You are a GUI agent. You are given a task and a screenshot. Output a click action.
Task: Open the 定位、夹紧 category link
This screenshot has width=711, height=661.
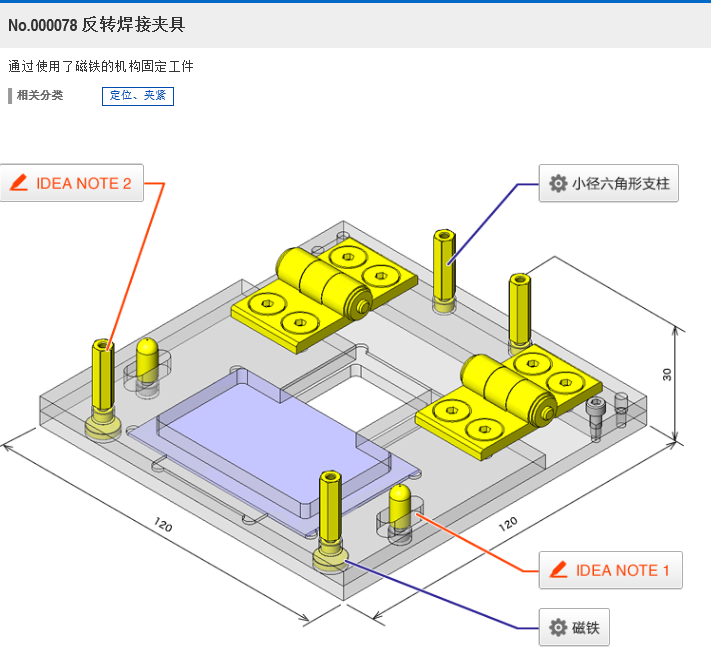[138, 96]
